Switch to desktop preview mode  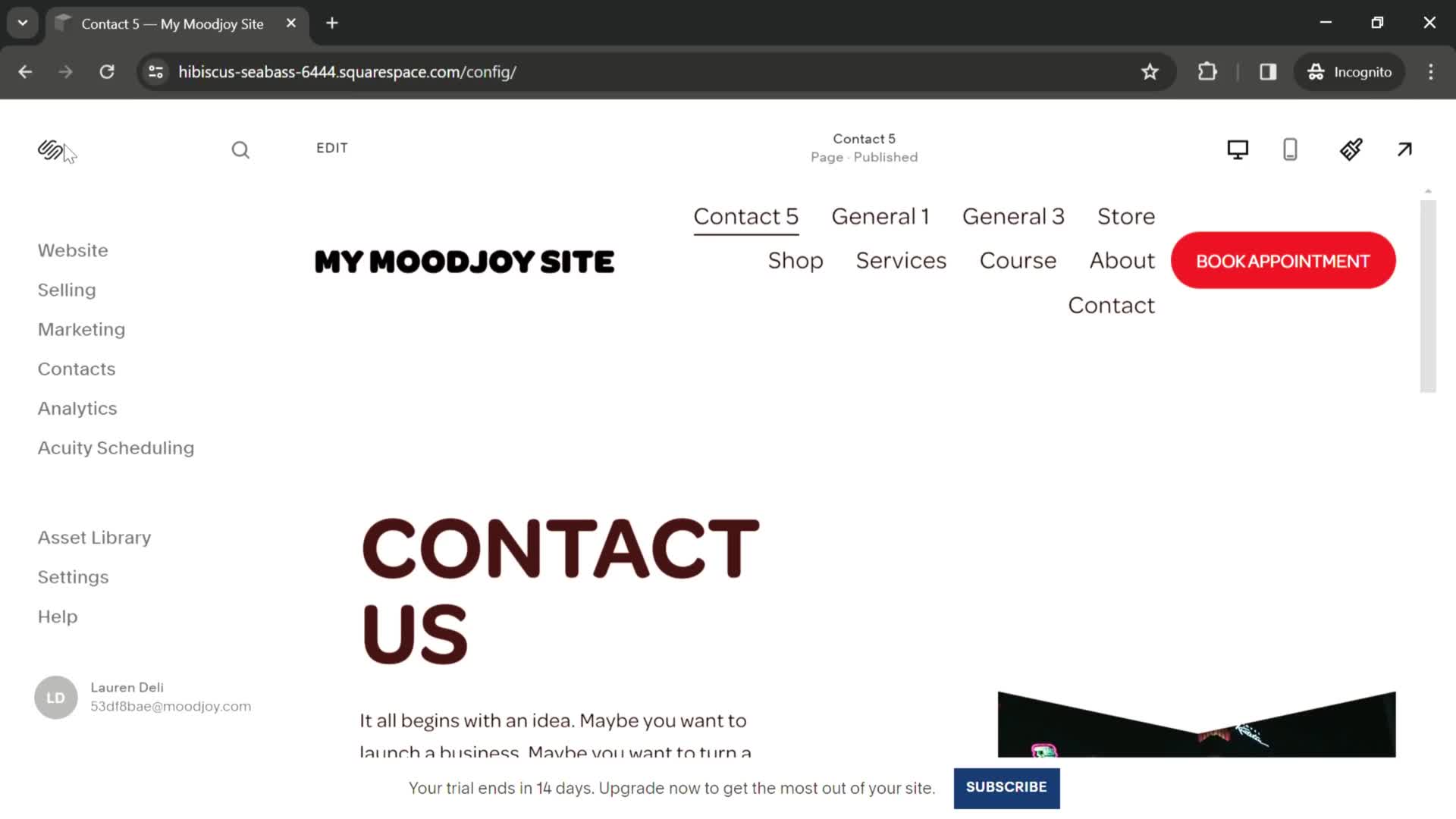point(1237,148)
